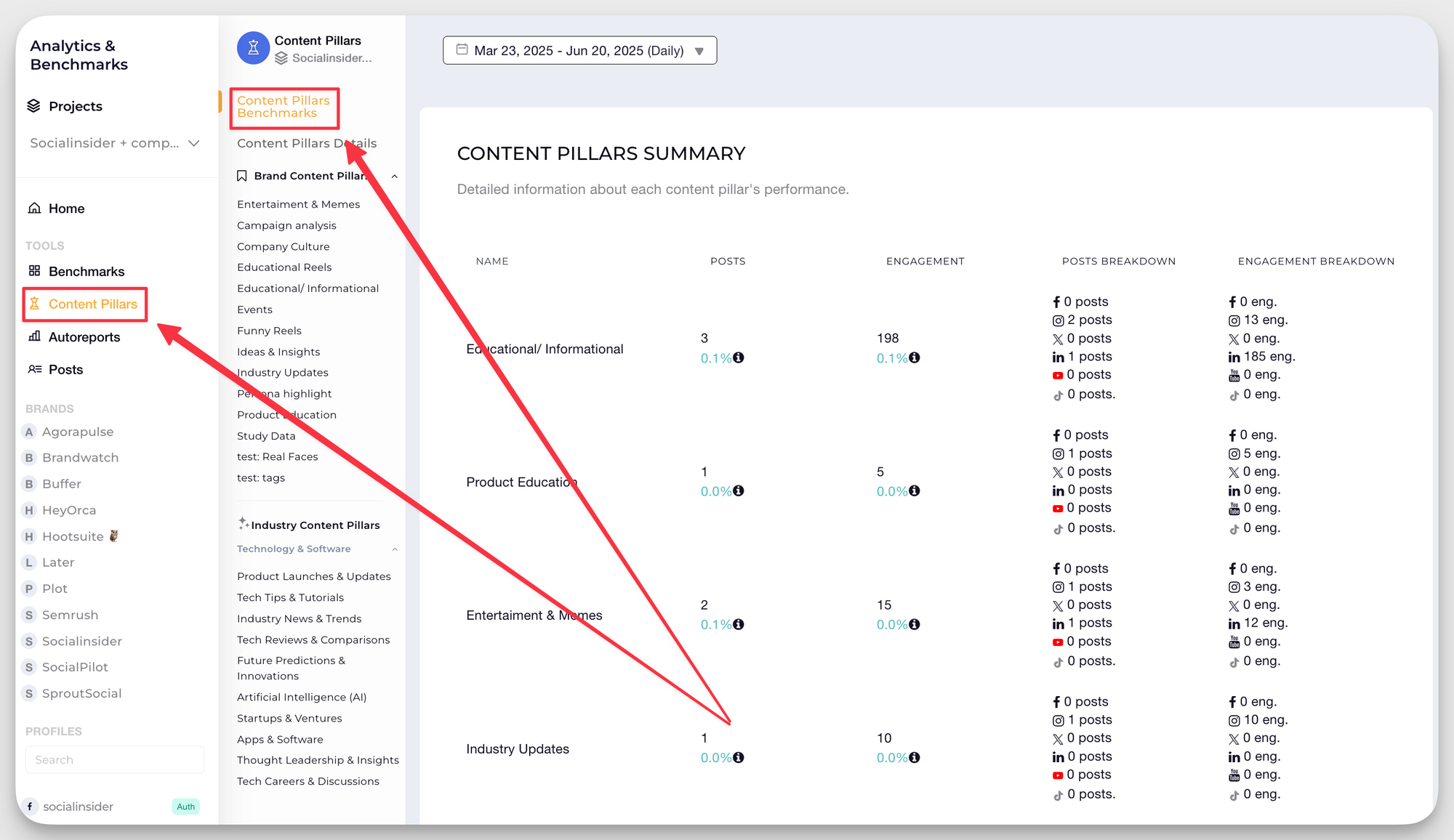Click the Facebook icon beside socialinsider profile
Viewport: 1454px width, 840px height.
(x=30, y=807)
